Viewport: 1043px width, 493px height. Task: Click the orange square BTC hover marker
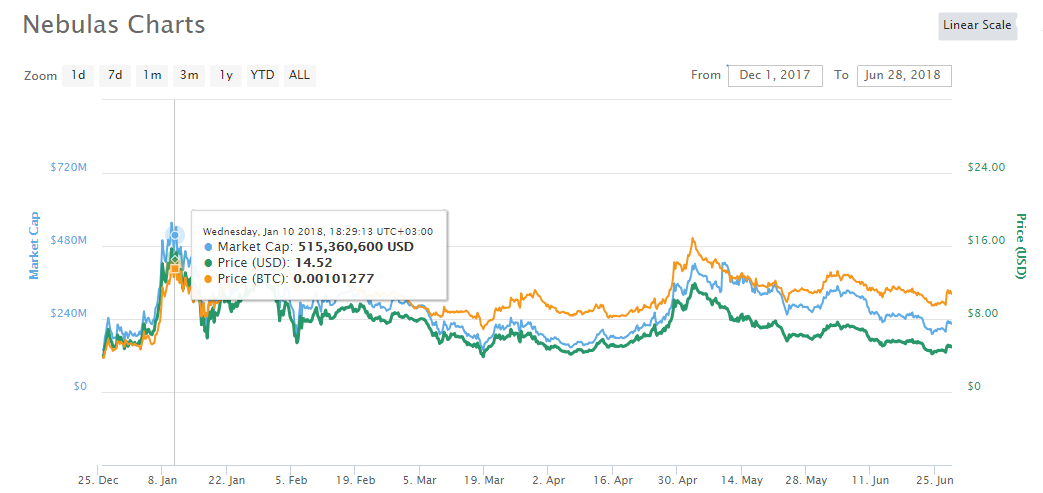(175, 269)
